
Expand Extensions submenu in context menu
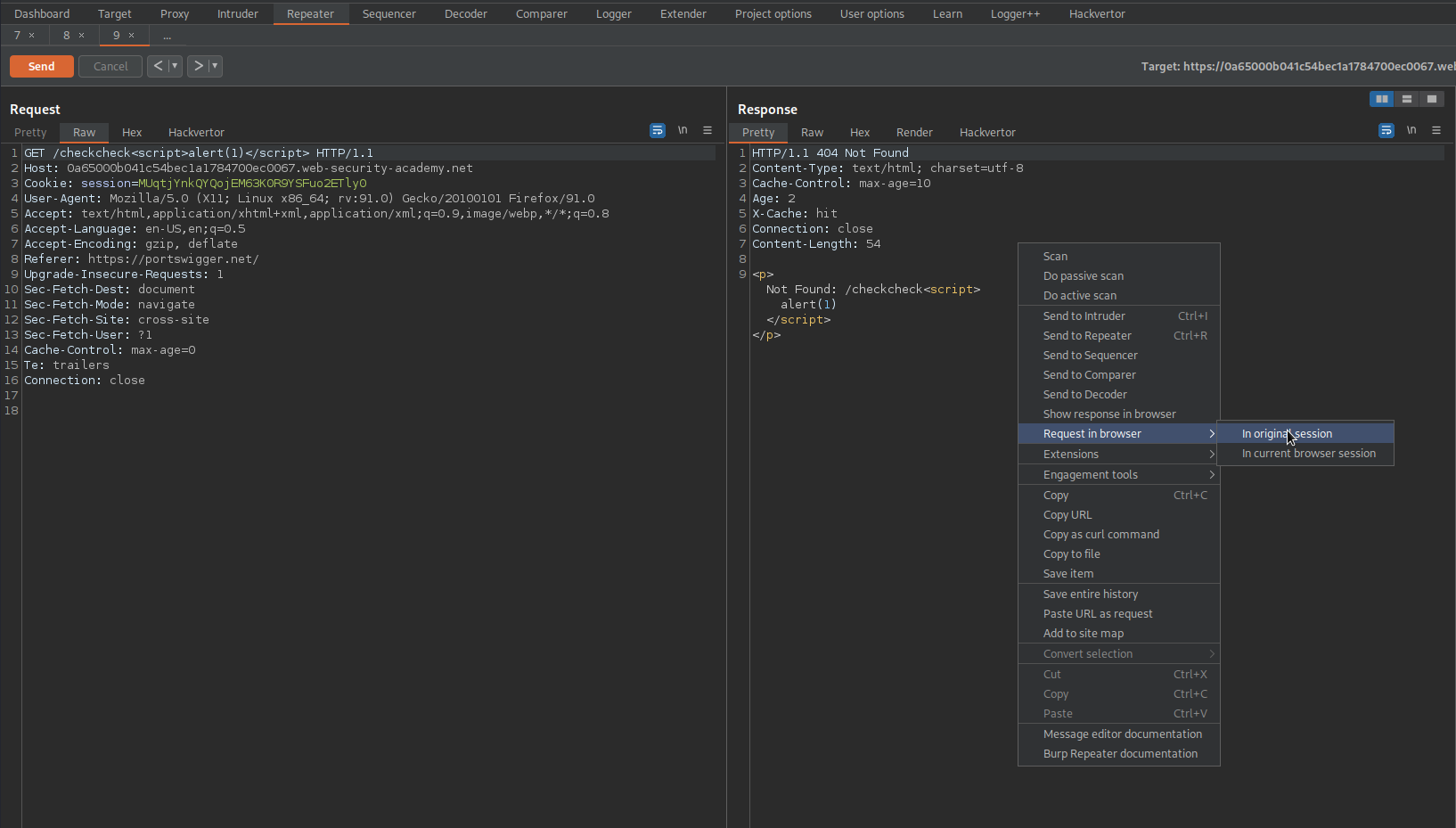pos(1119,455)
